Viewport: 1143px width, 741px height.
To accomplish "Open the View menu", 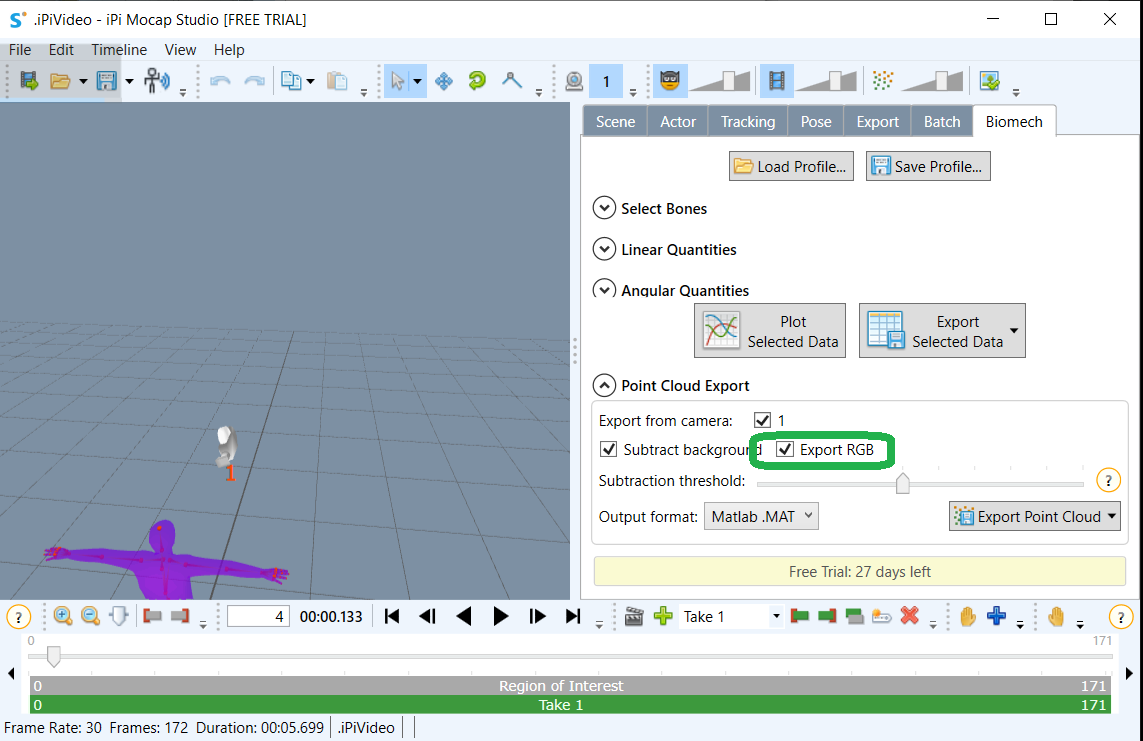I will click(x=180, y=50).
